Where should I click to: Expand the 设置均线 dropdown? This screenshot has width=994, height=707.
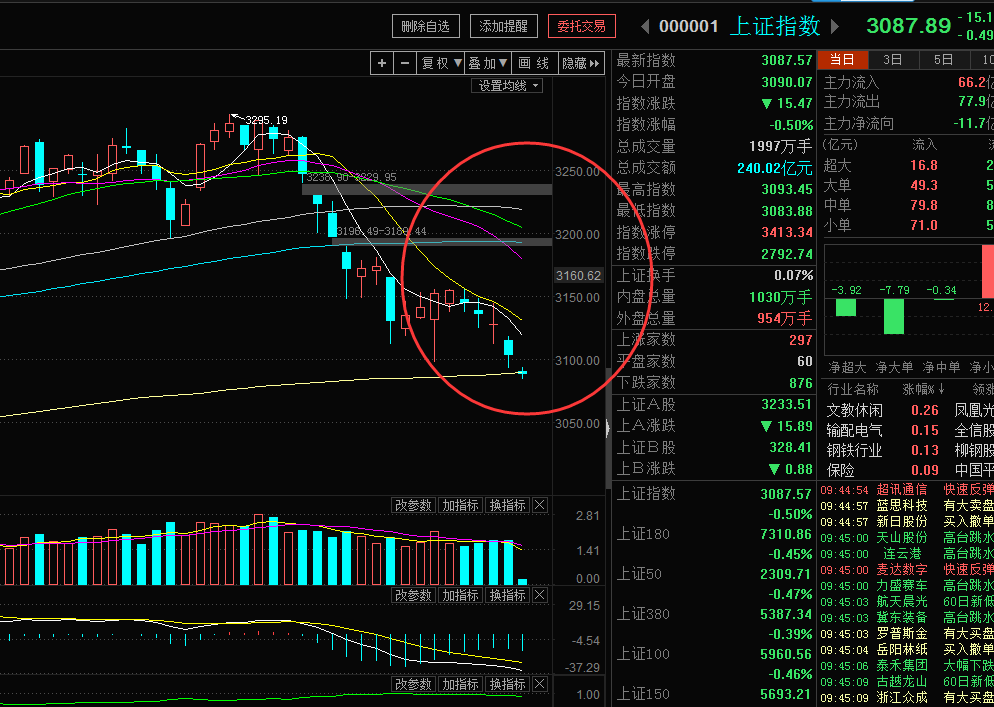point(507,86)
